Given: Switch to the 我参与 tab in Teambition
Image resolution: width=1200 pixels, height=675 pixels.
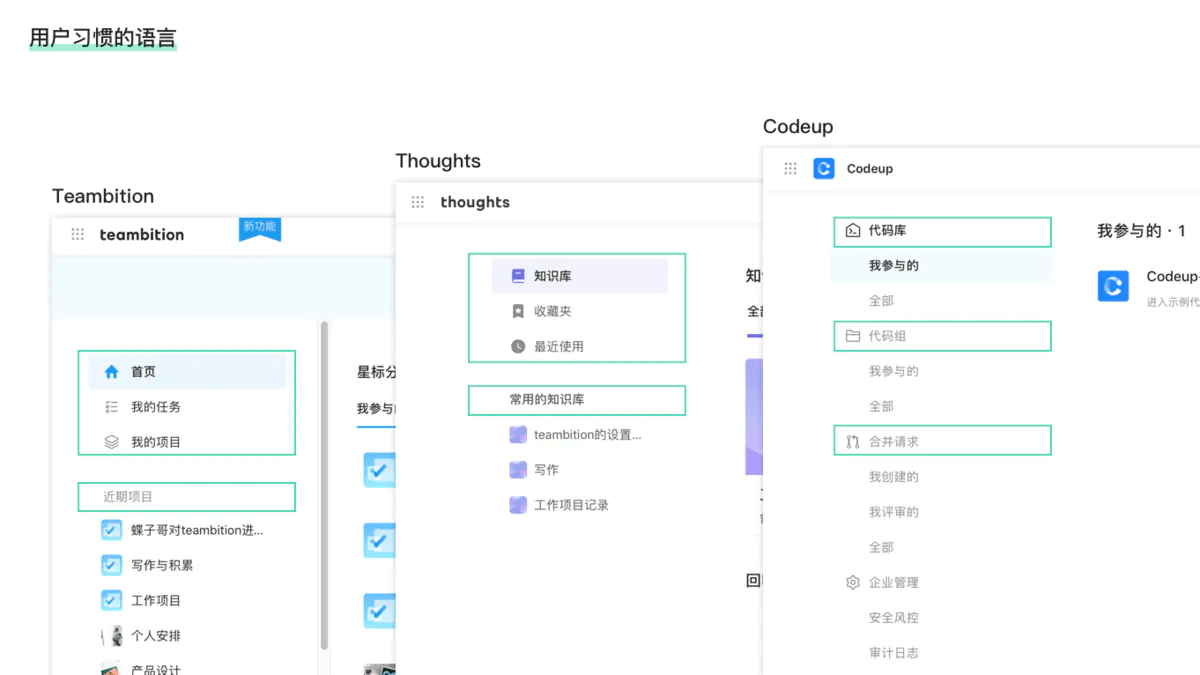Looking at the screenshot, I should coord(377,409).
